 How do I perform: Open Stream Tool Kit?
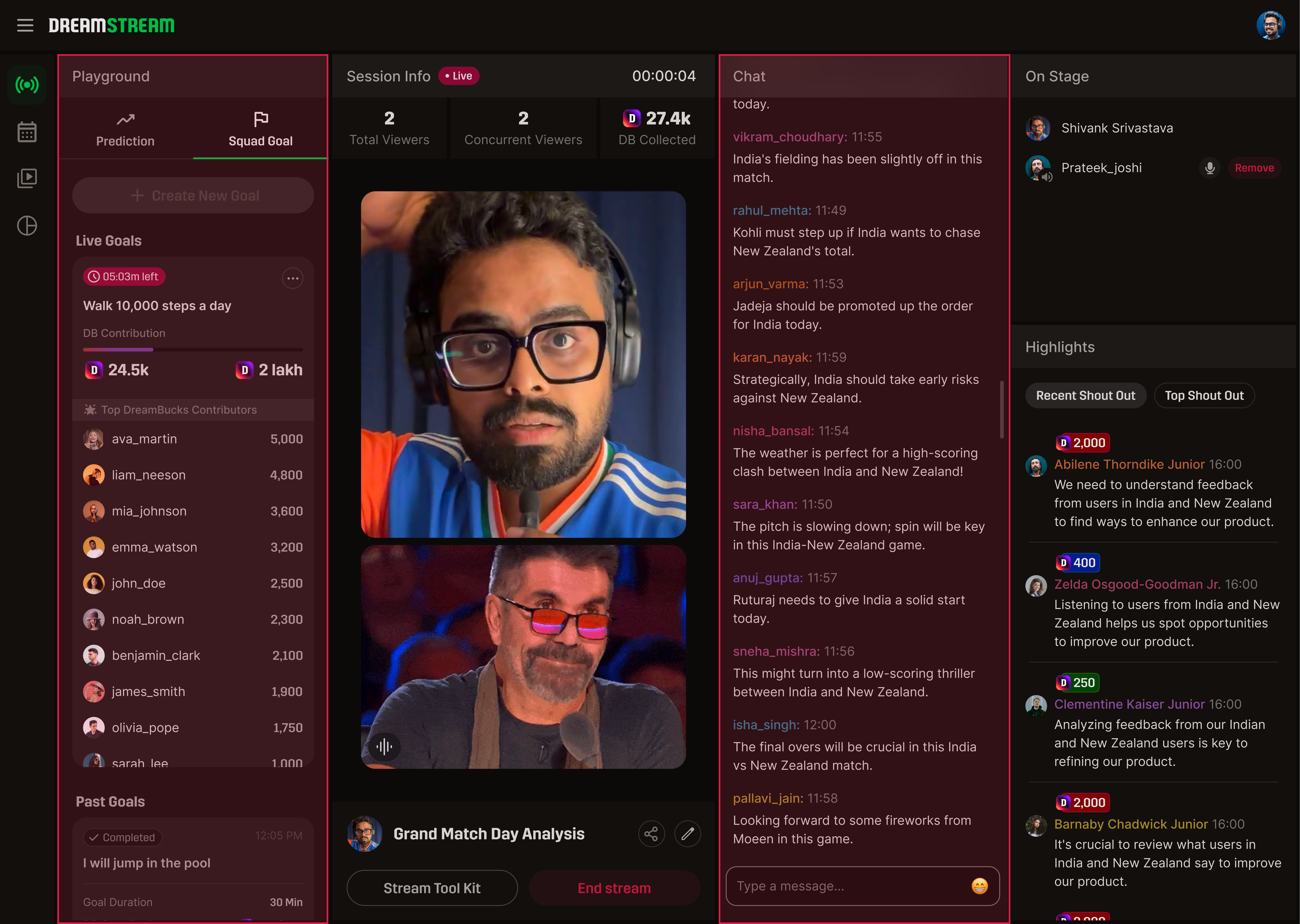click(x=432, y=888)
